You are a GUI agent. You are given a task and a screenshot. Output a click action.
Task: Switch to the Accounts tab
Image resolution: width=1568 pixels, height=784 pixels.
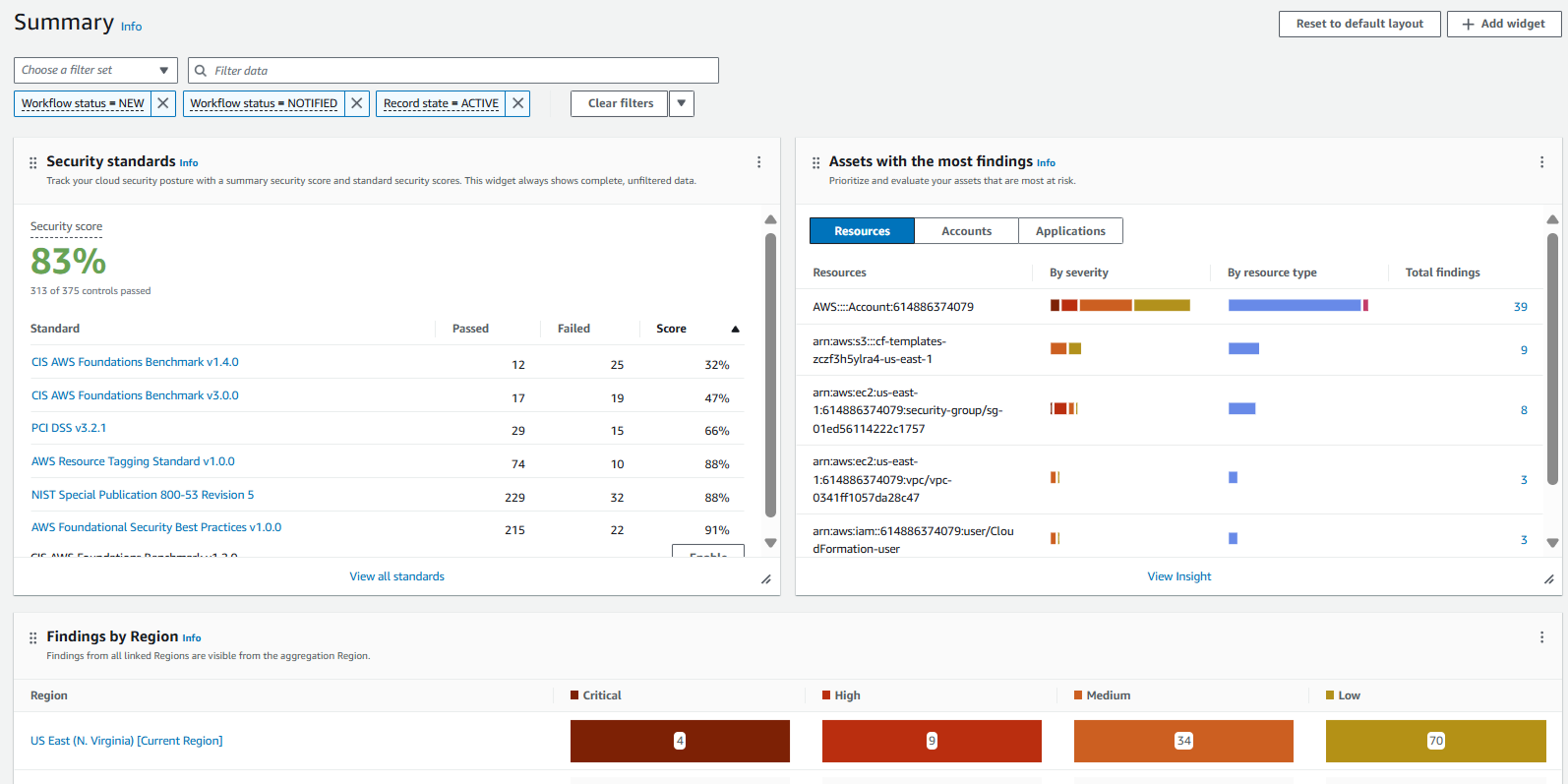click(966, 231)
